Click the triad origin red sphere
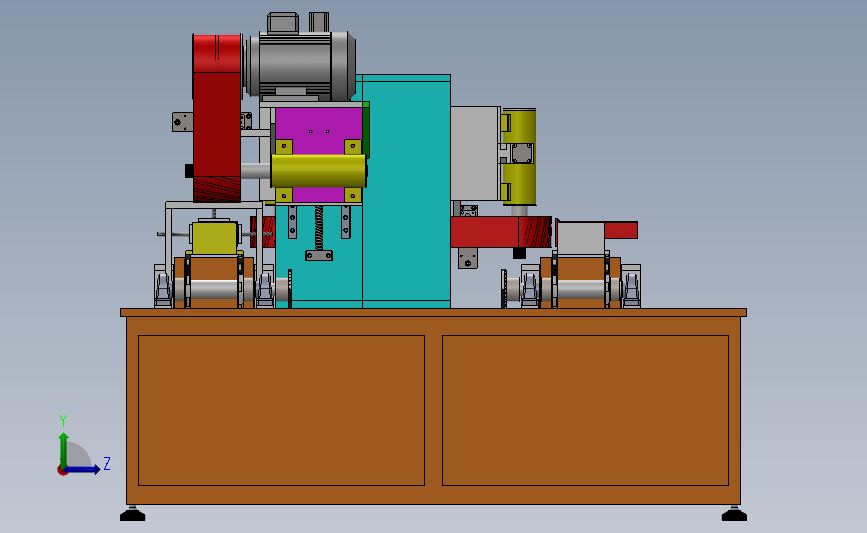 tap(62, 471)
